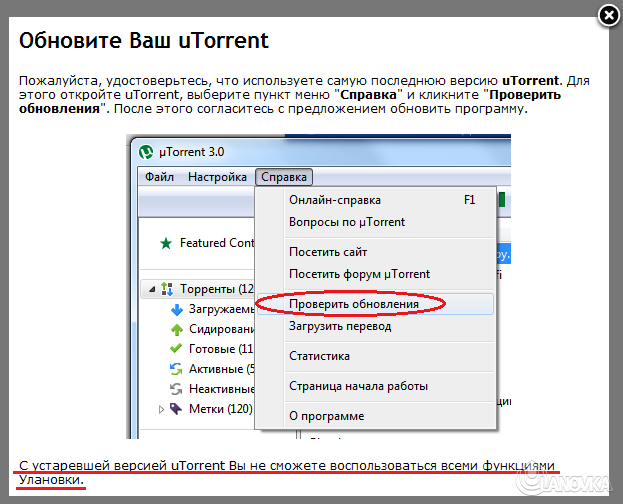The height and width of the screenshot is (504, 623).
Task: Open the Настройка menu
Action: pos(217,177)
